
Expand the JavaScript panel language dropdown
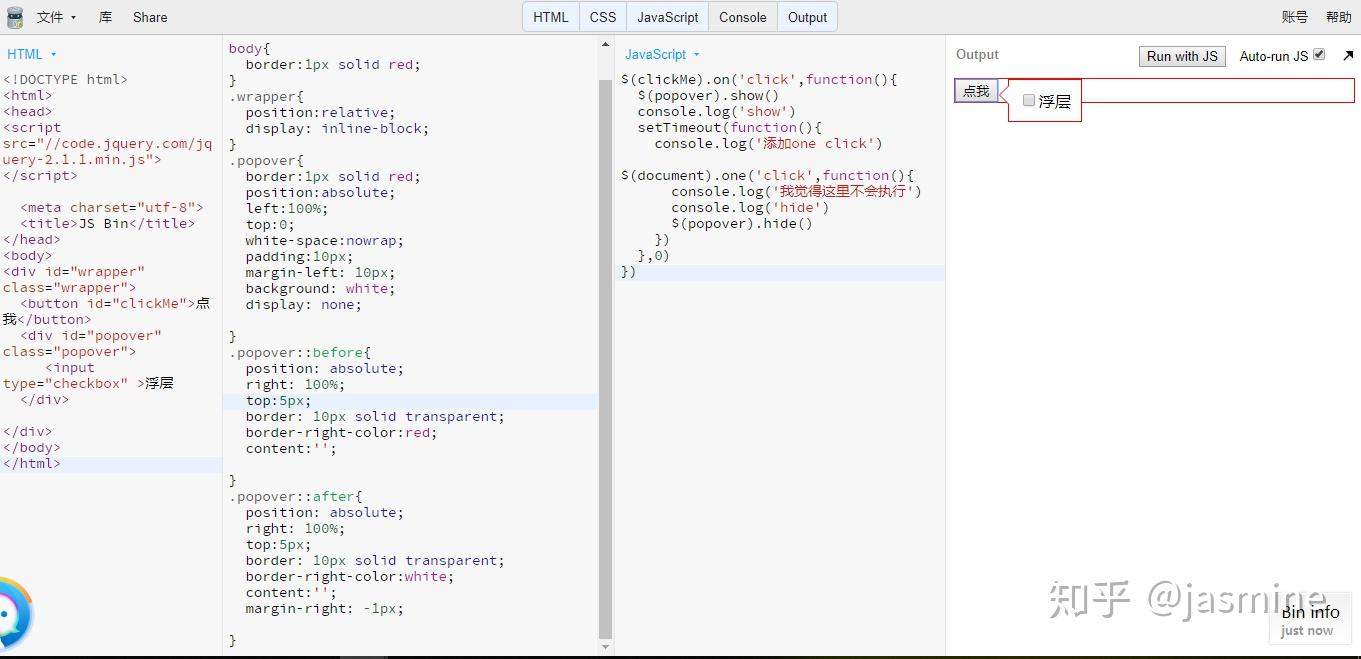662,54
